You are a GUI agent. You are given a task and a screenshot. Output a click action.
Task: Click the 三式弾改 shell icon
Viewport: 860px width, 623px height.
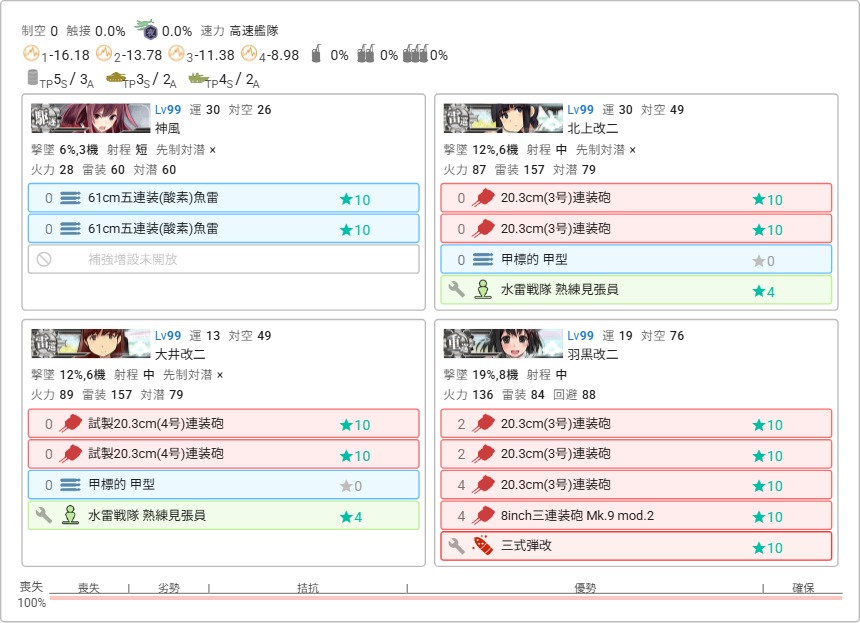483,546
